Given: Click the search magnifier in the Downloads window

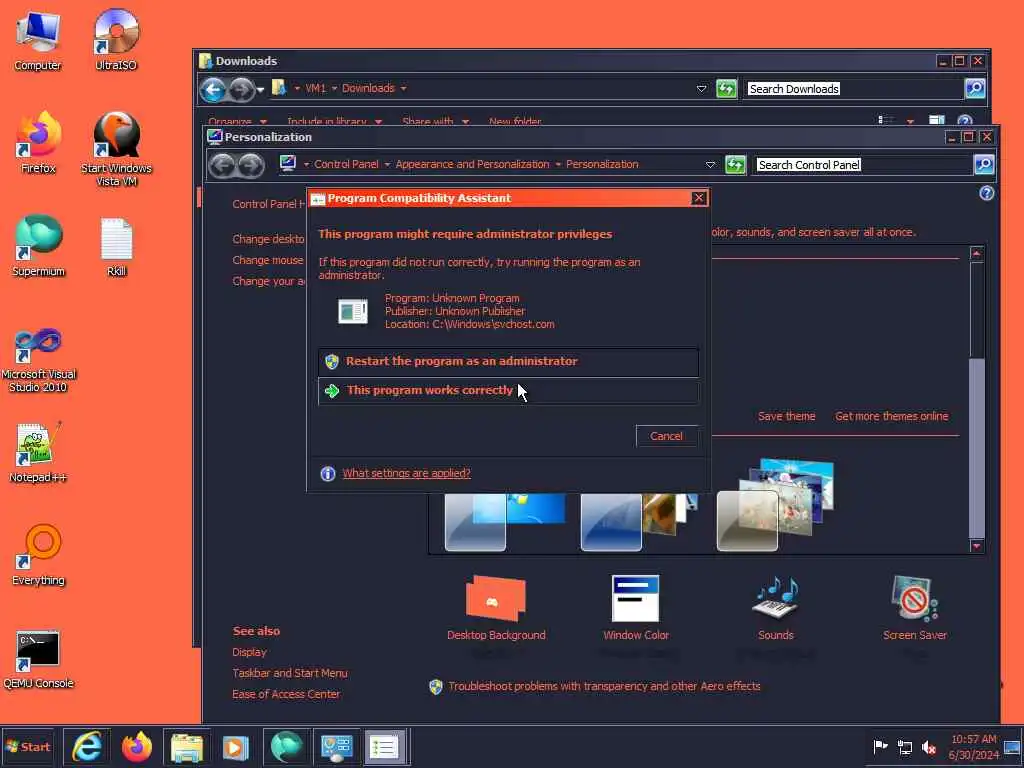Looking at the screenshot, I should [x=974, y=88].
